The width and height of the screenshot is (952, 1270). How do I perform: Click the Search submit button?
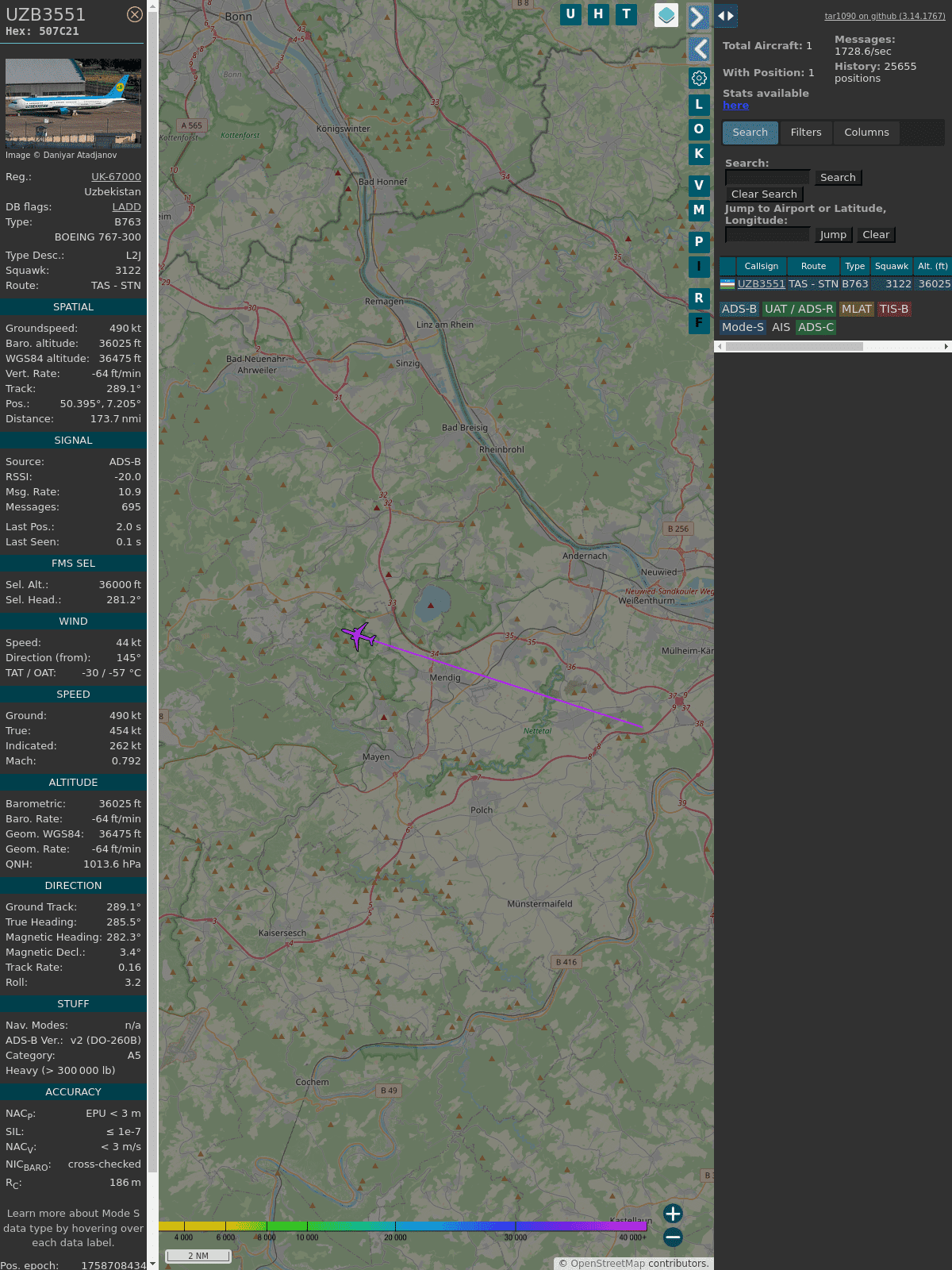(838, 178)
